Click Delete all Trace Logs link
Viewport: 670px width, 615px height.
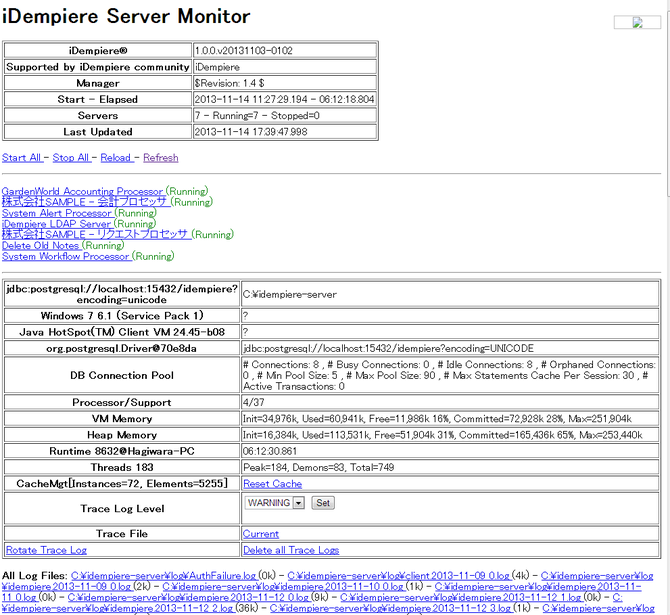291,550
